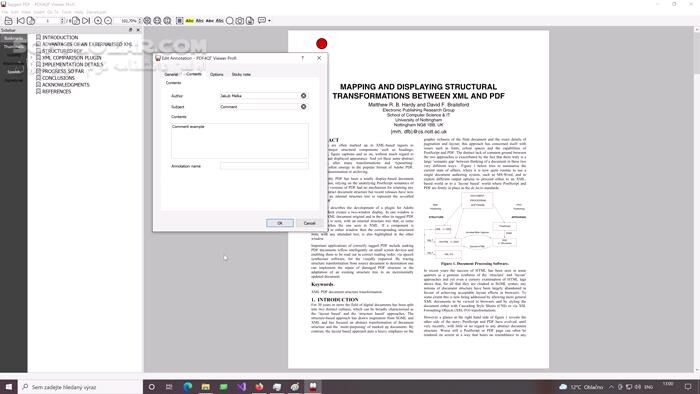This screenshot has width=700, height=394.
Task: Click the screenshot camera tool
Action: [x=240, y=21]
